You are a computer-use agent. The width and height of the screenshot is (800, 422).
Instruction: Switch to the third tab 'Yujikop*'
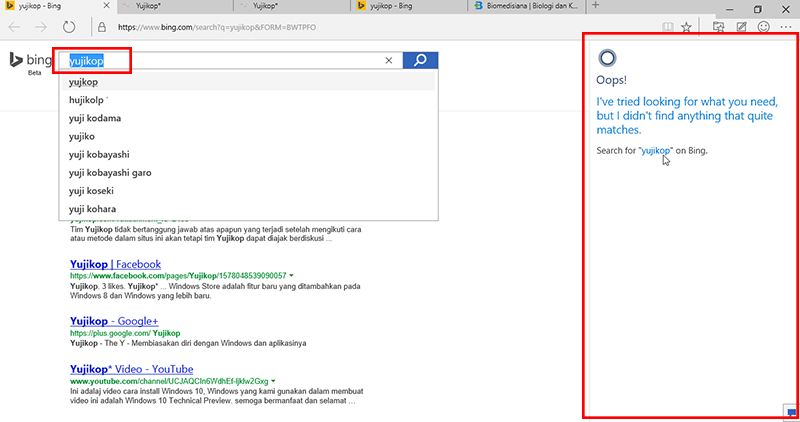[x=292, y=6]
